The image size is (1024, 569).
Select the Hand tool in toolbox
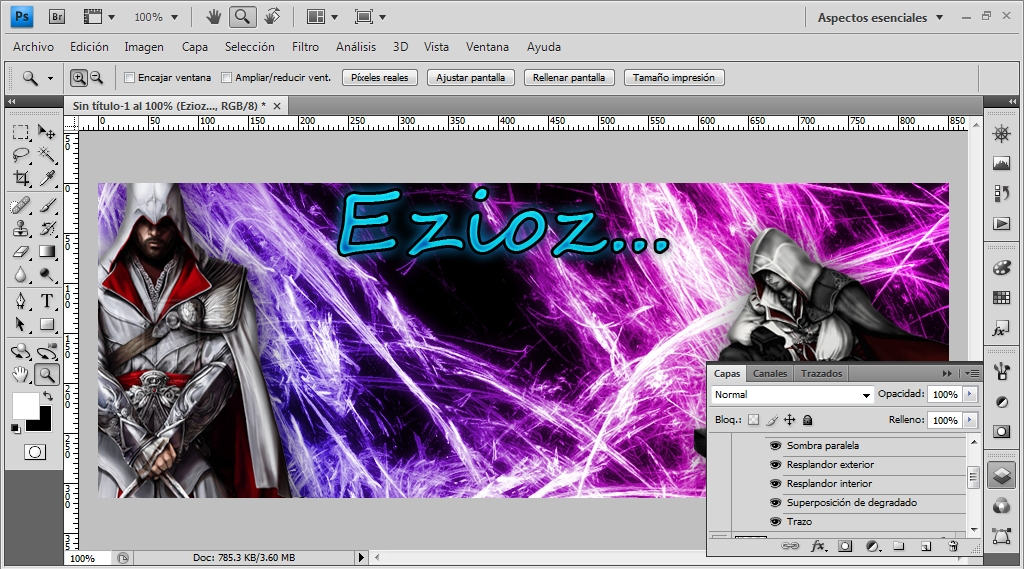pos(21,374)
